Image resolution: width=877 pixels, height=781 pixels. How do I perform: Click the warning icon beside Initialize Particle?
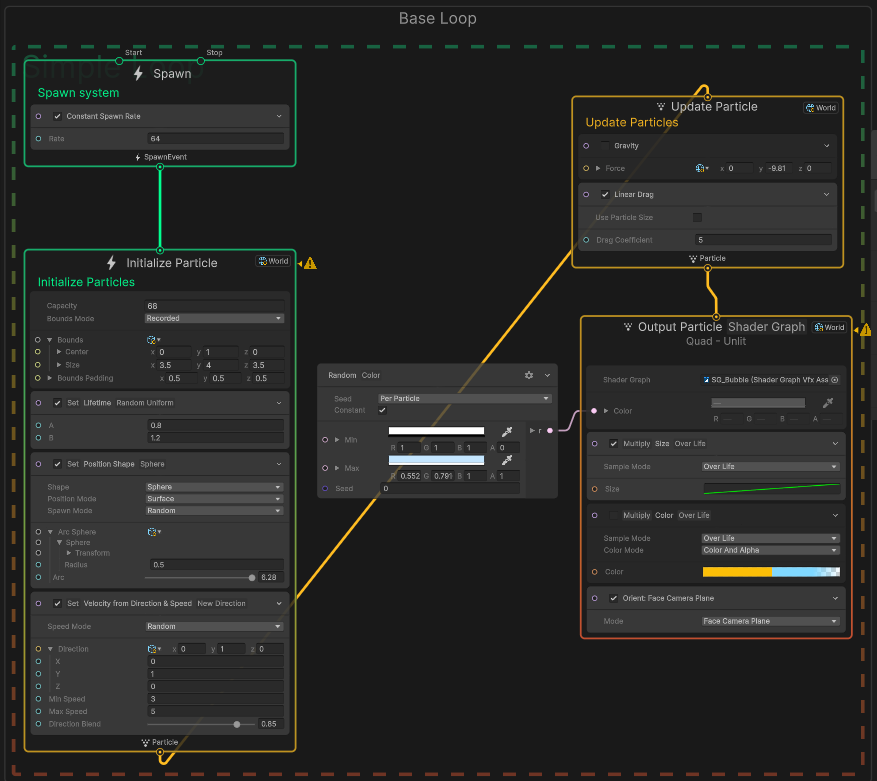[x=310, y=263]
